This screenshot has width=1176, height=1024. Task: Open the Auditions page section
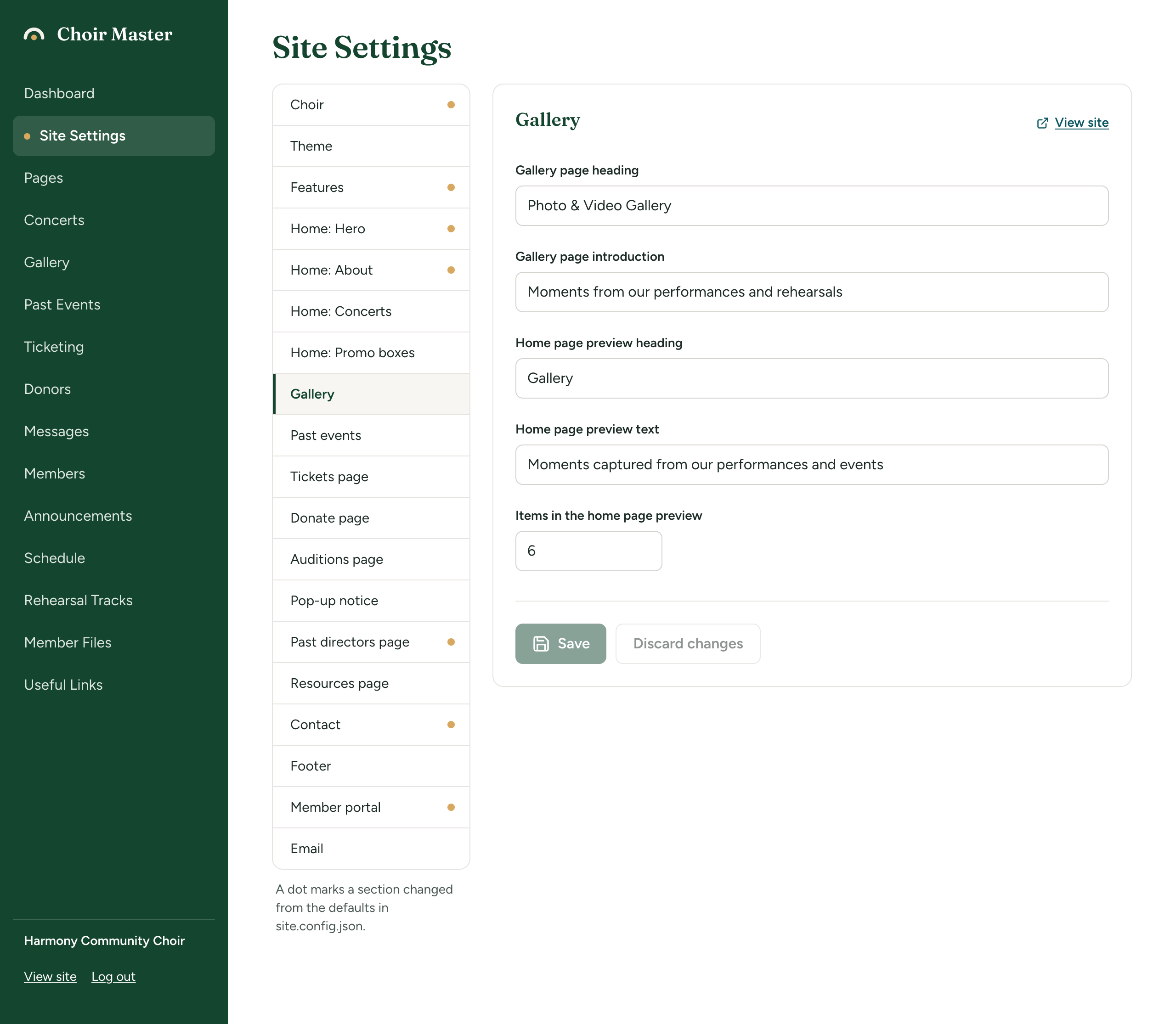click(x=371, y=560)
